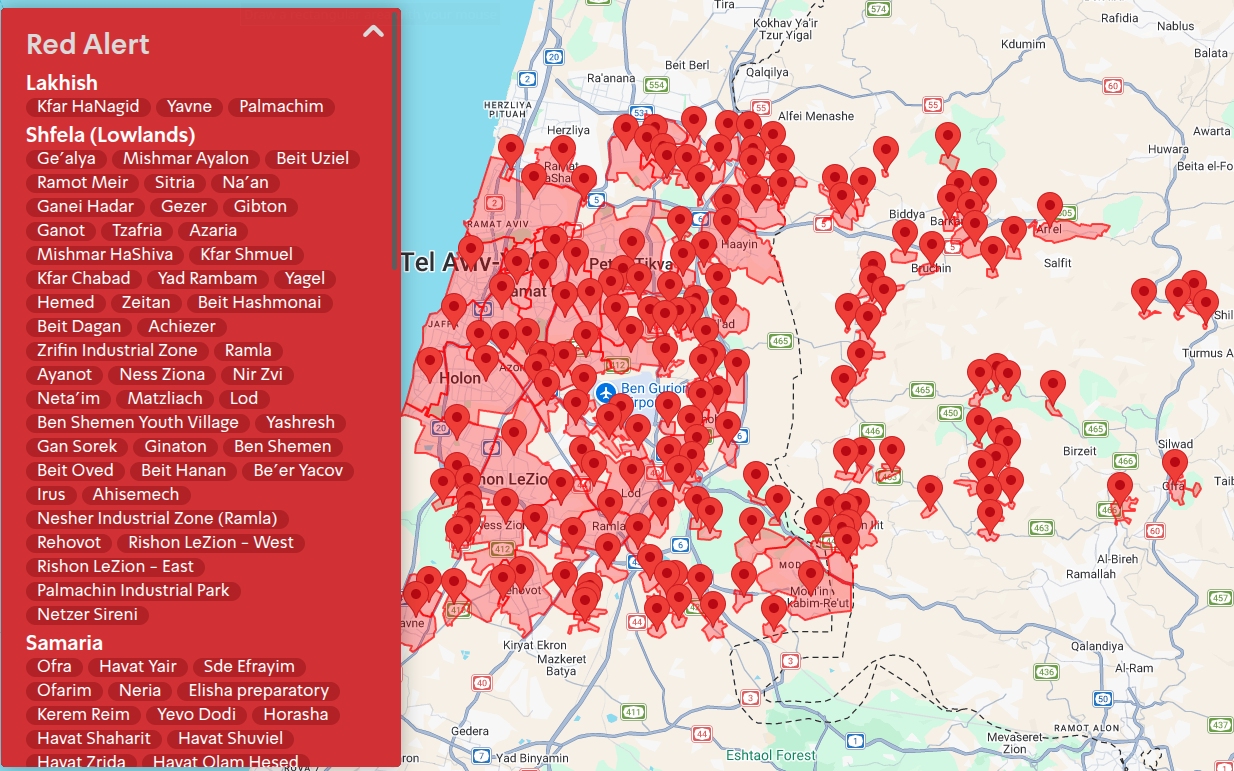Click the Red Alert panel title
Viewport: 1234px width, 771px height.
point(88,44)
